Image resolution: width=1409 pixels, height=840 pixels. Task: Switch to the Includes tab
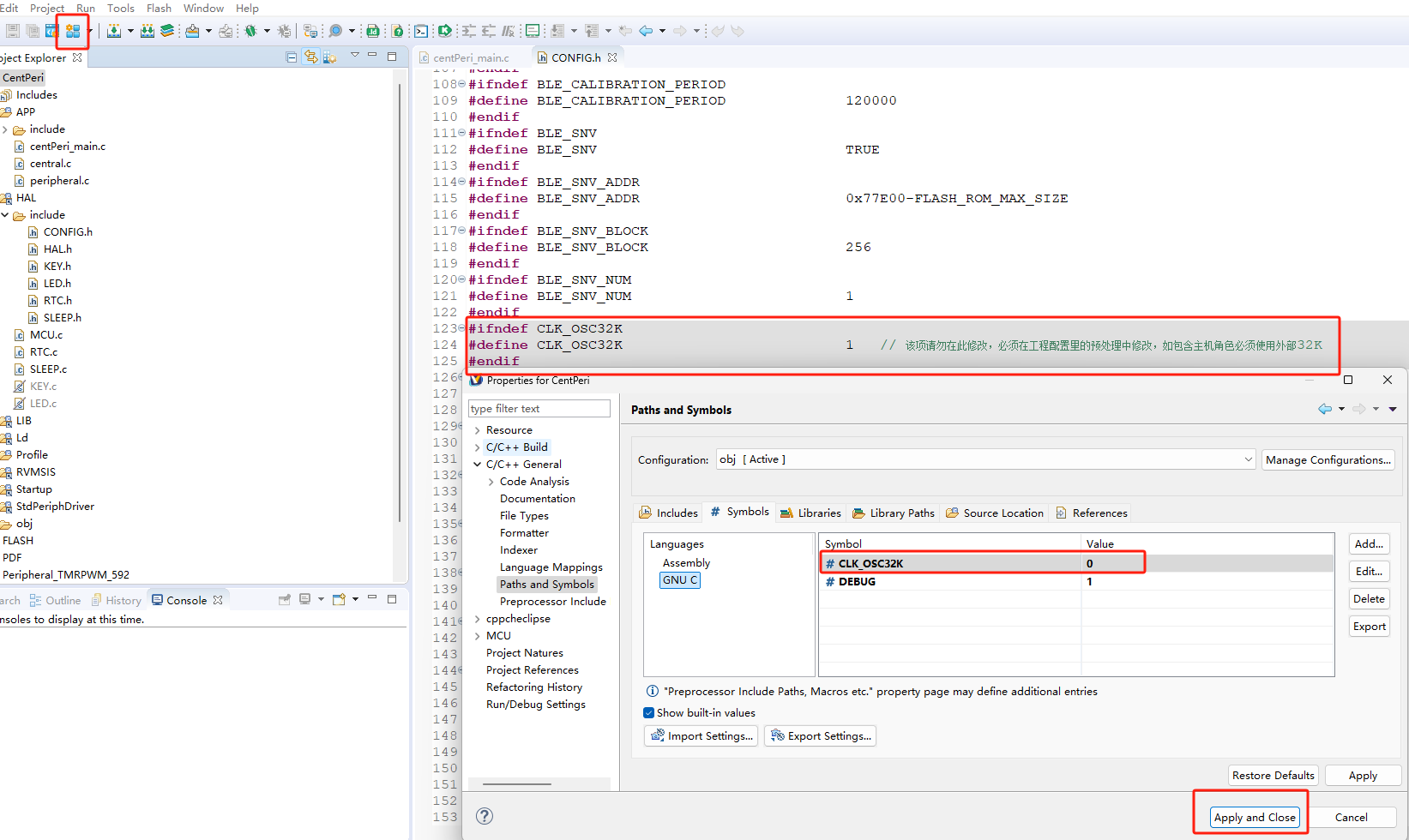pos(668,513)
